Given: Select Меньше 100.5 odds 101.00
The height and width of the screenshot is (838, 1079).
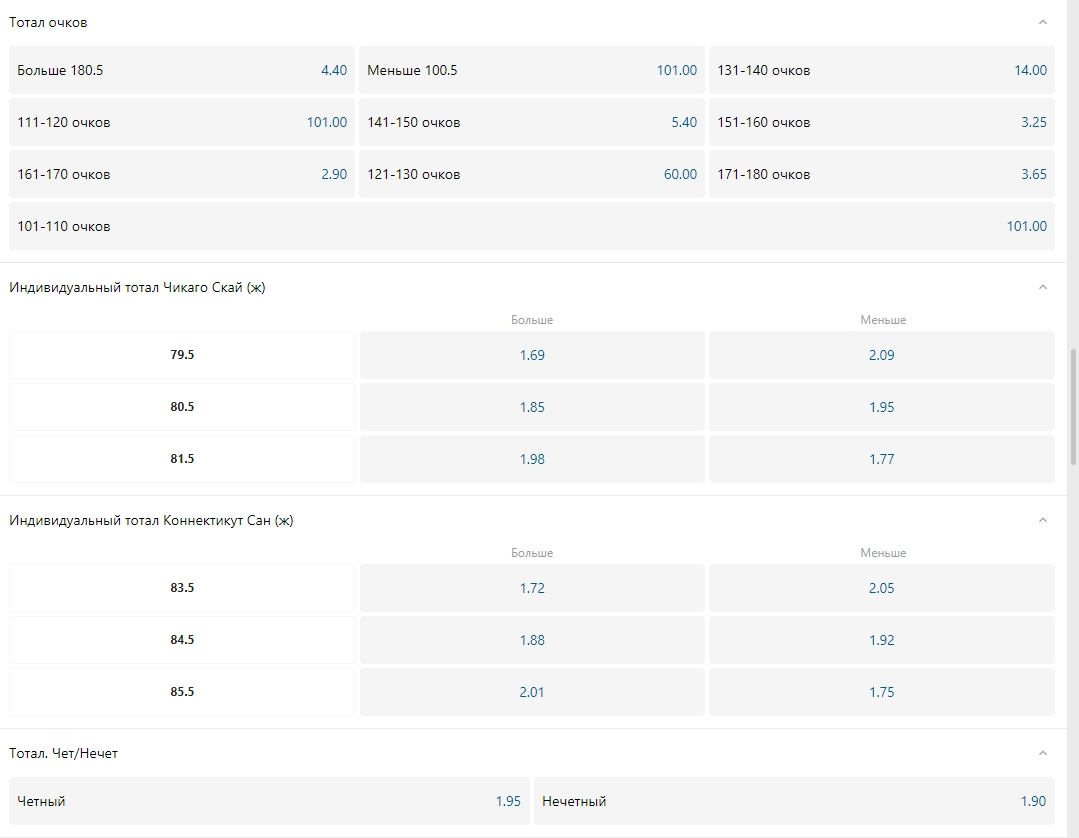Looking at the screenshot, I should [531, 70].
